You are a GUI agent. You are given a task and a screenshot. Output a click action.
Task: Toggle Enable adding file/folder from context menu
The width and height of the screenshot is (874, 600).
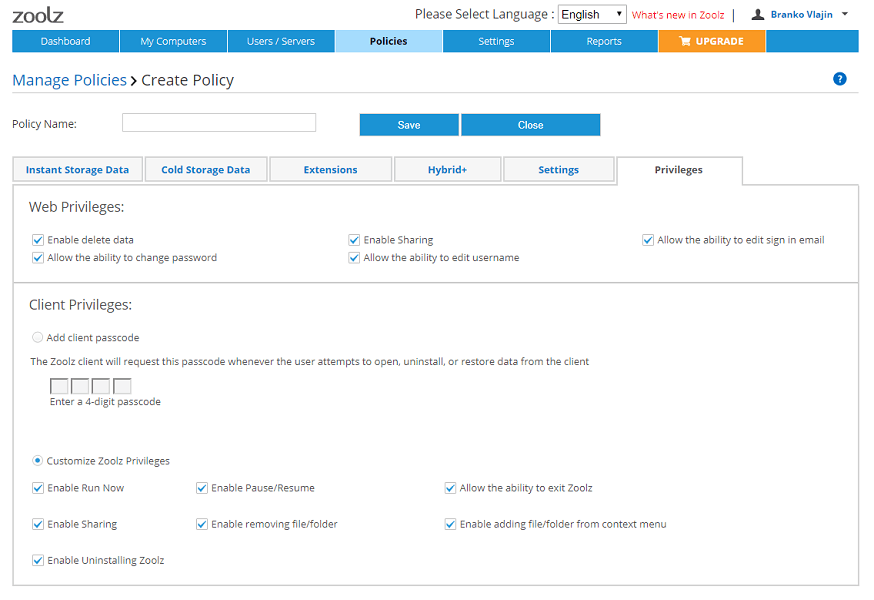point(450,524)
